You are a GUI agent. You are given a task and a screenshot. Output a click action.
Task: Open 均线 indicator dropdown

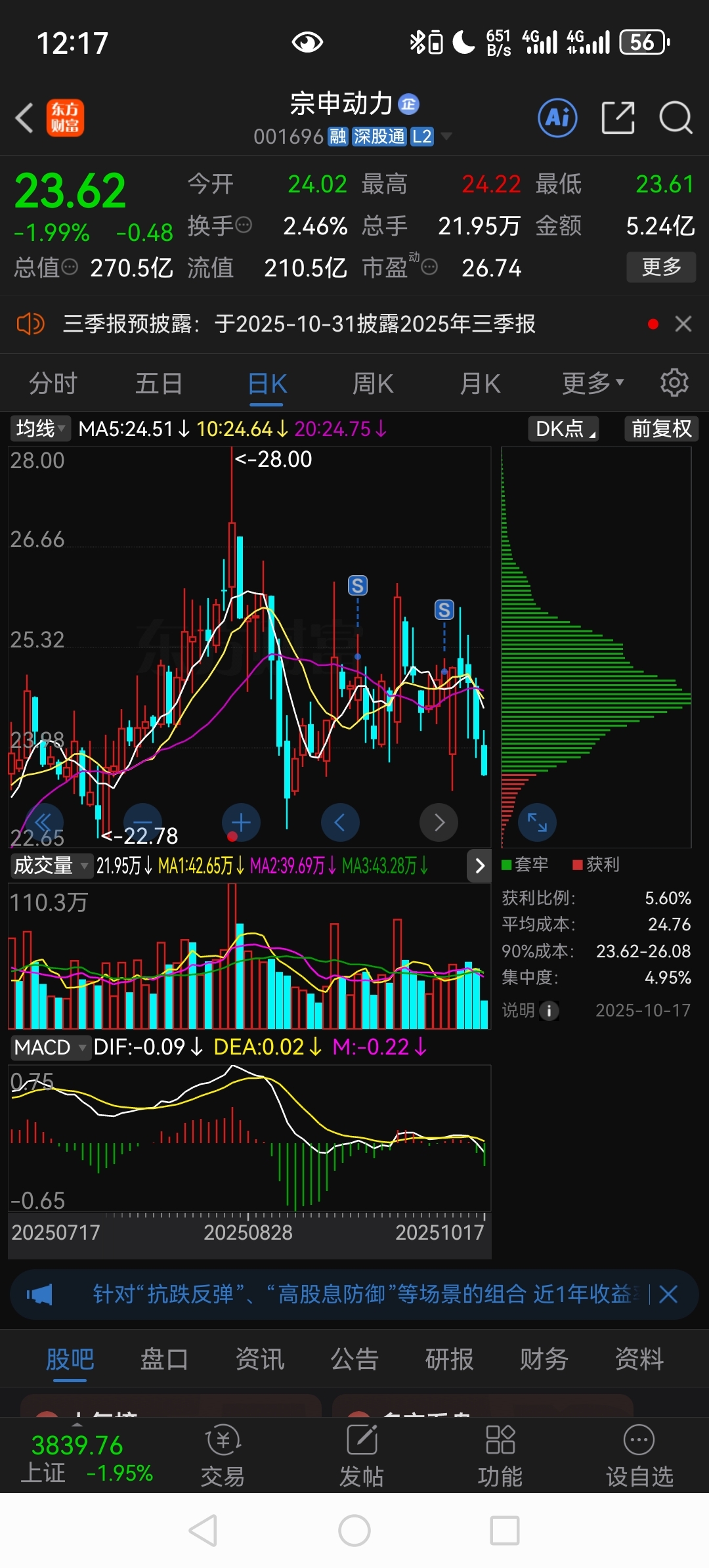click(39, 429)
